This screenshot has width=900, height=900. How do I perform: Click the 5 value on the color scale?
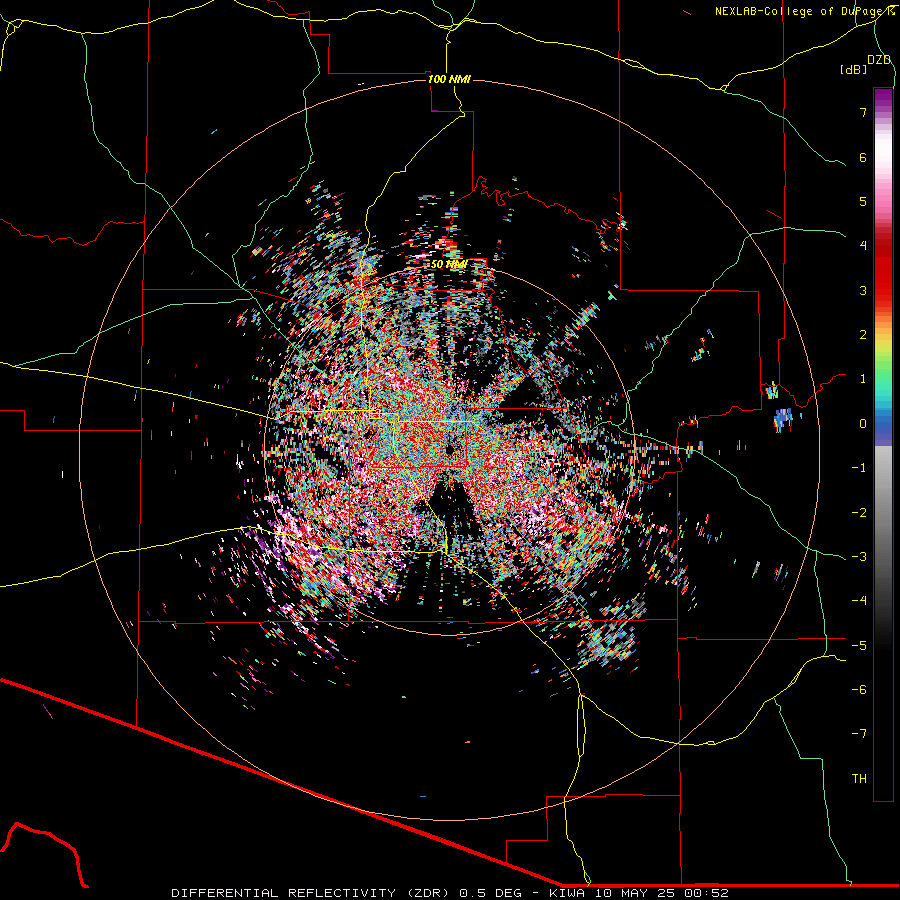pos(863,201)
